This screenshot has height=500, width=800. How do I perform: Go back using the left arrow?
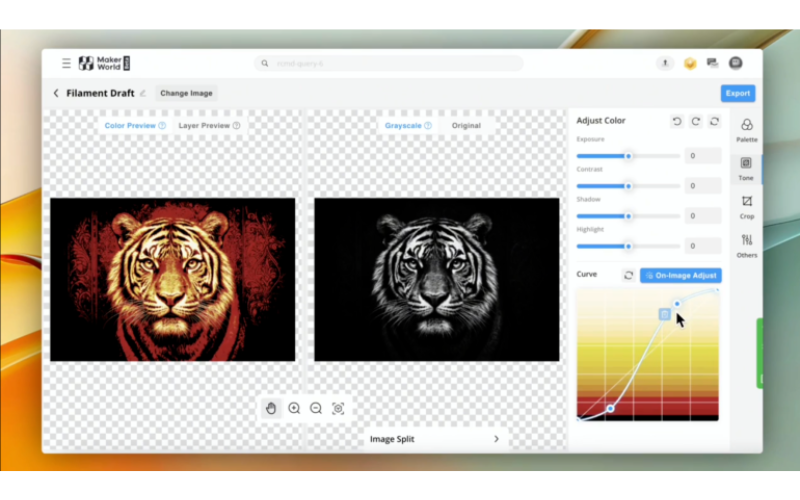pyautogui.click(x=56, y=93)
